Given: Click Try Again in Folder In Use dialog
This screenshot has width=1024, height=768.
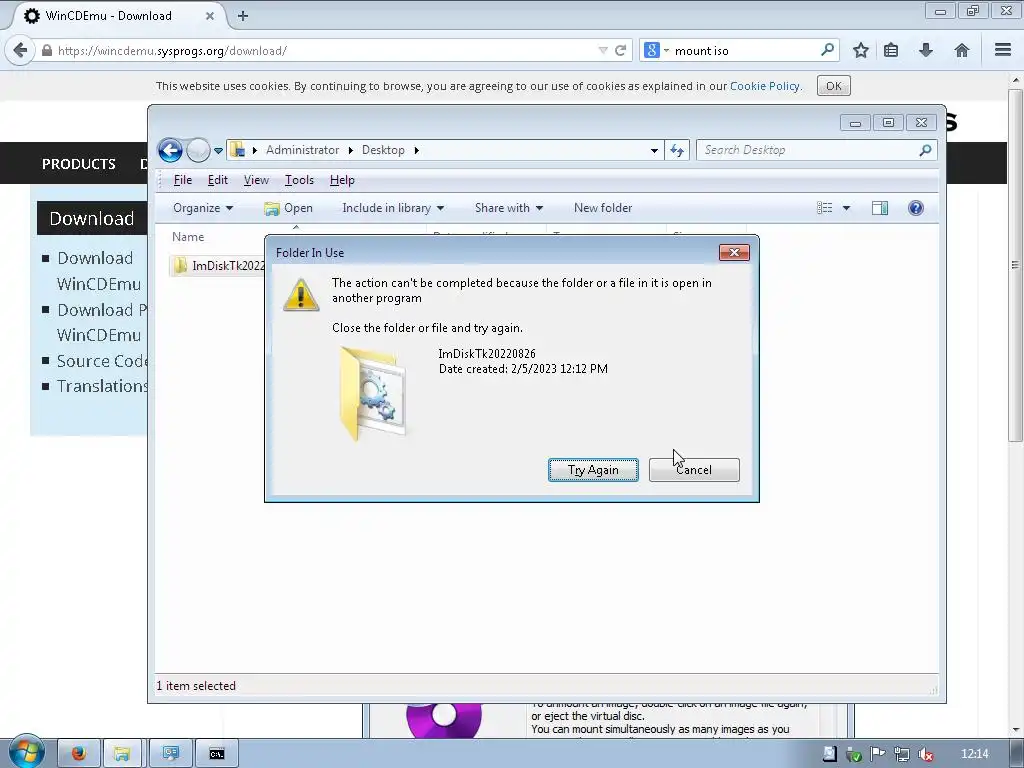Looking at the screenshot, I should point(593,470).
